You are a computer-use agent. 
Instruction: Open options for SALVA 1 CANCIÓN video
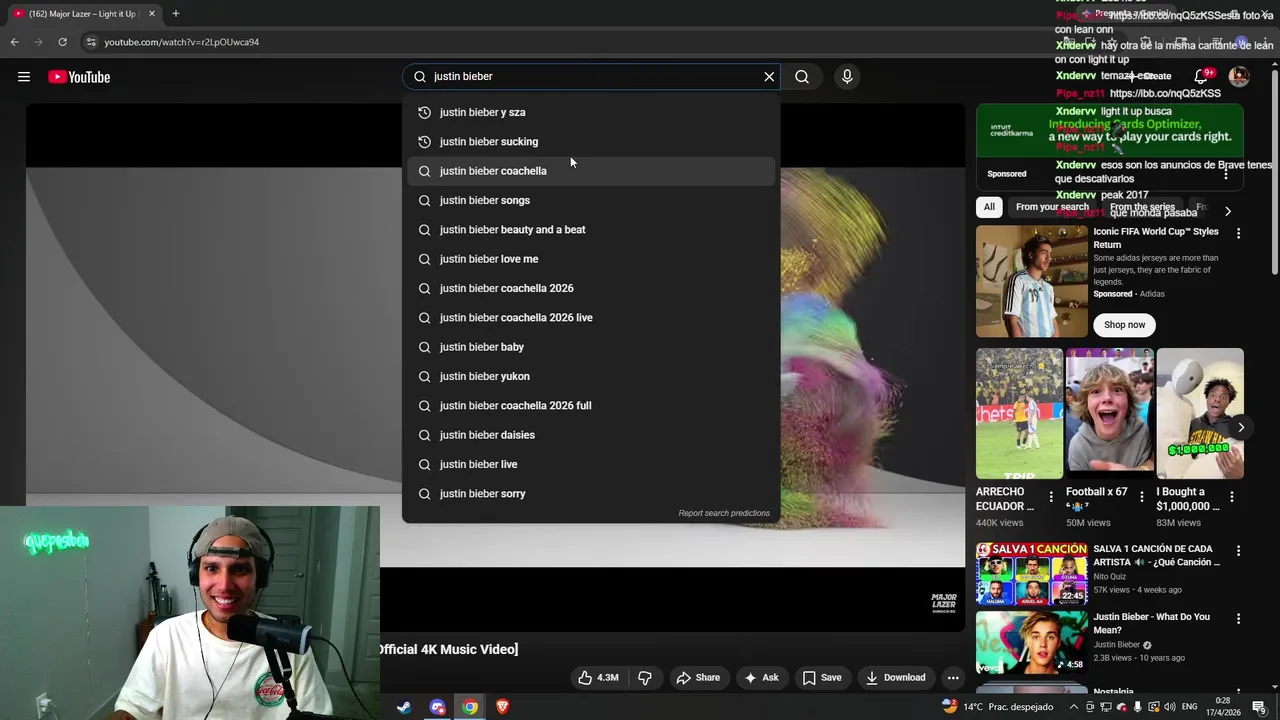1238,551
